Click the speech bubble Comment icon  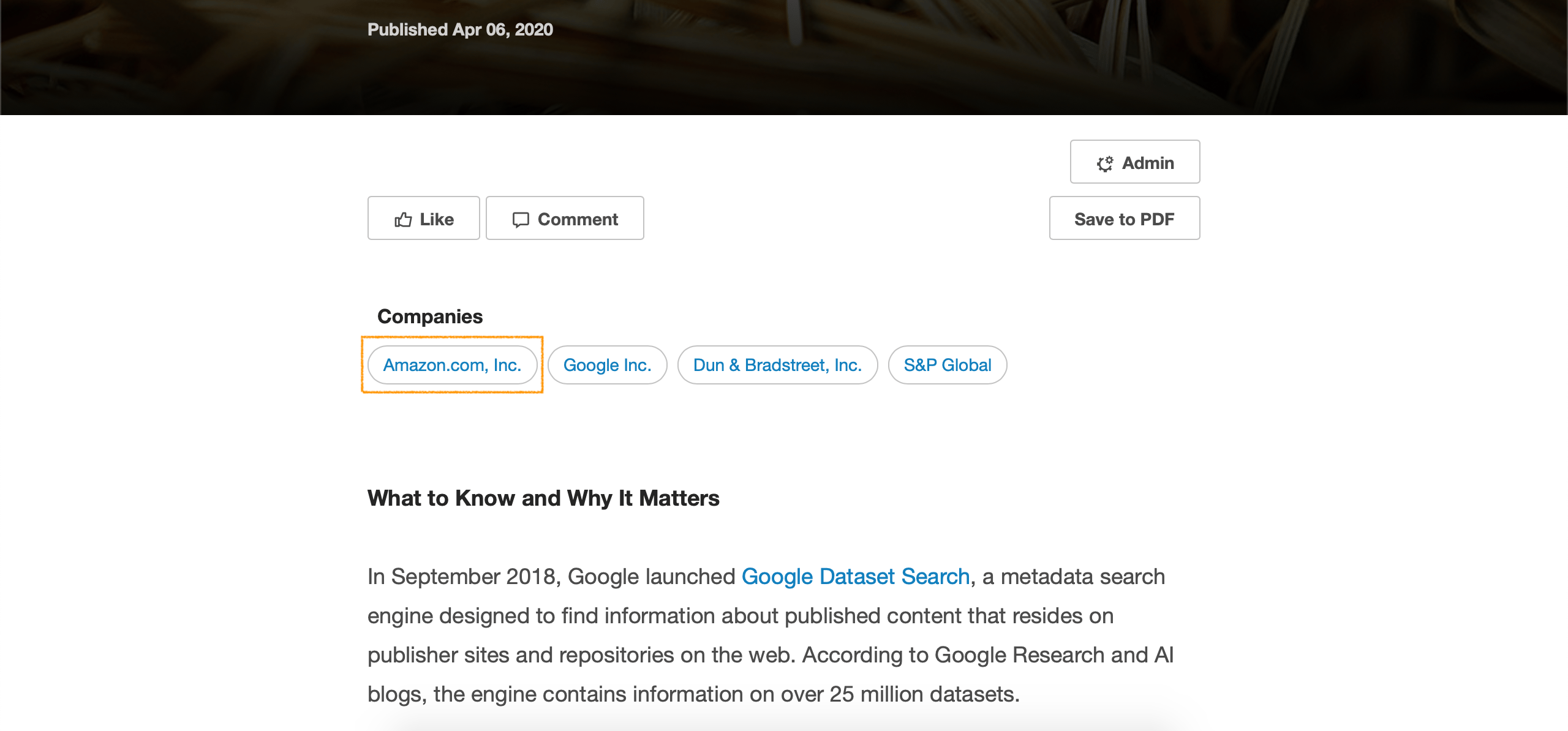pos(520,219)
